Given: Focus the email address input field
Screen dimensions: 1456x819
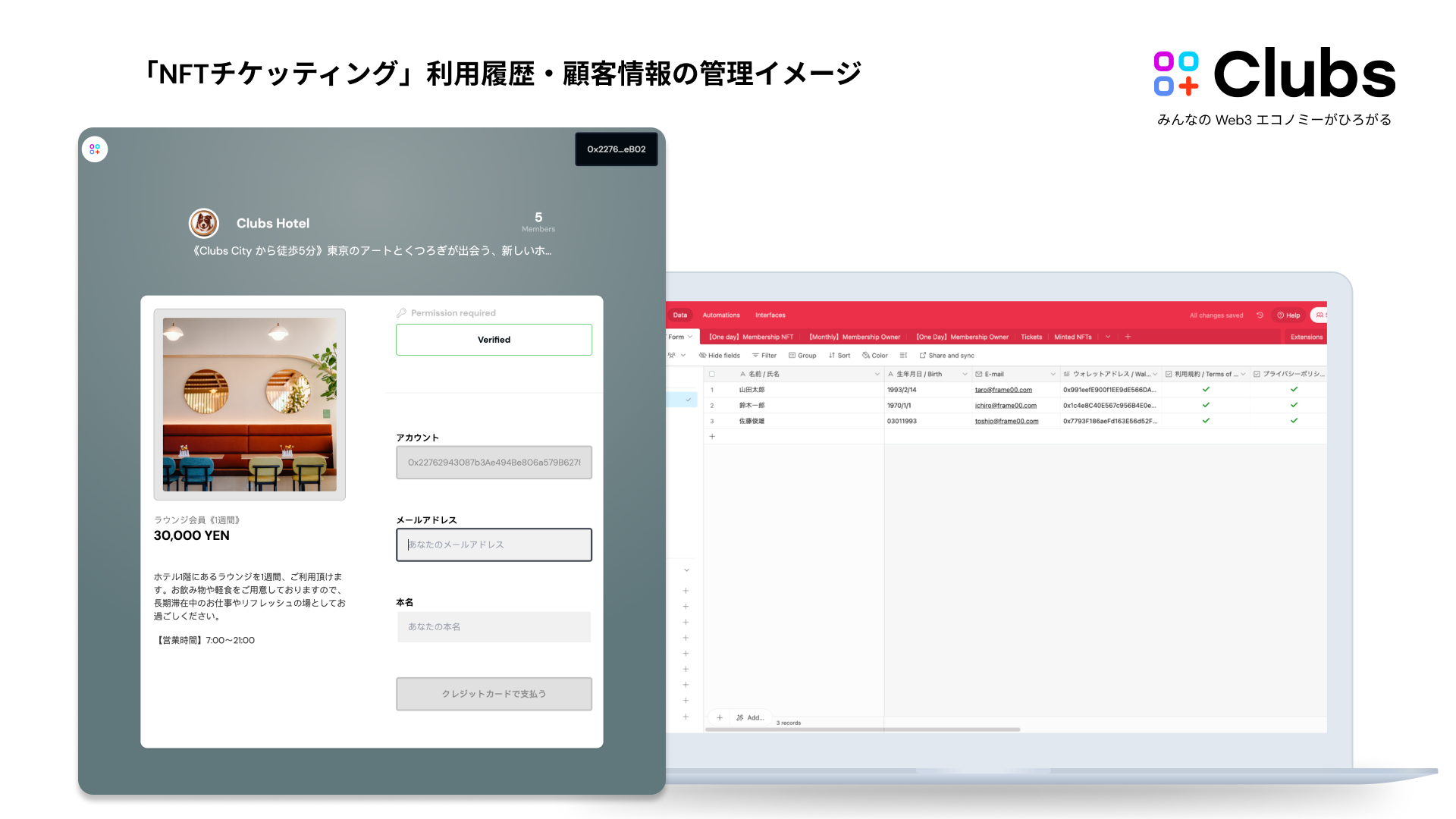Looking at the screenshot, I should pyautogui.click(x=494, y=544).
